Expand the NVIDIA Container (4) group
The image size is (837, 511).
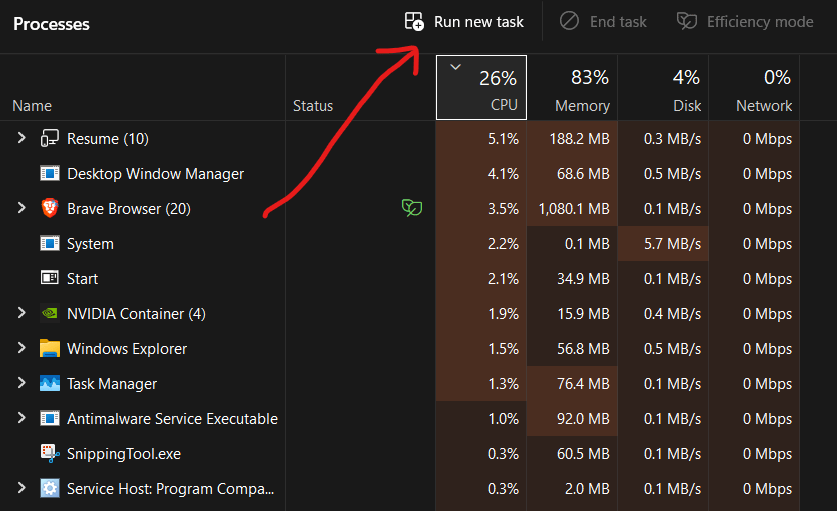(x=21, y=313)
